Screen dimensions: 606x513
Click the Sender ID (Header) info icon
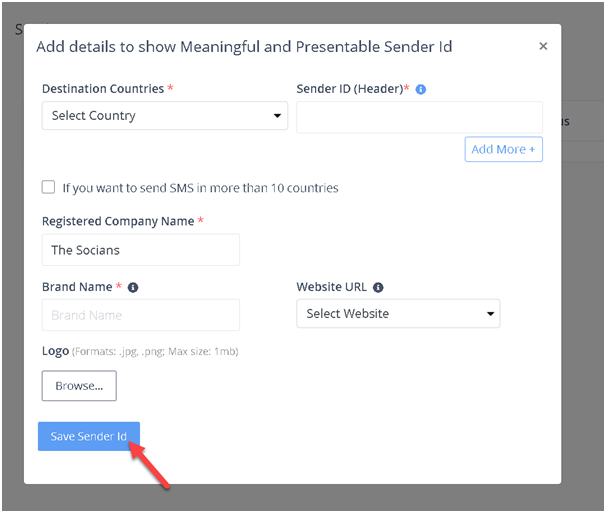(421, 89)
